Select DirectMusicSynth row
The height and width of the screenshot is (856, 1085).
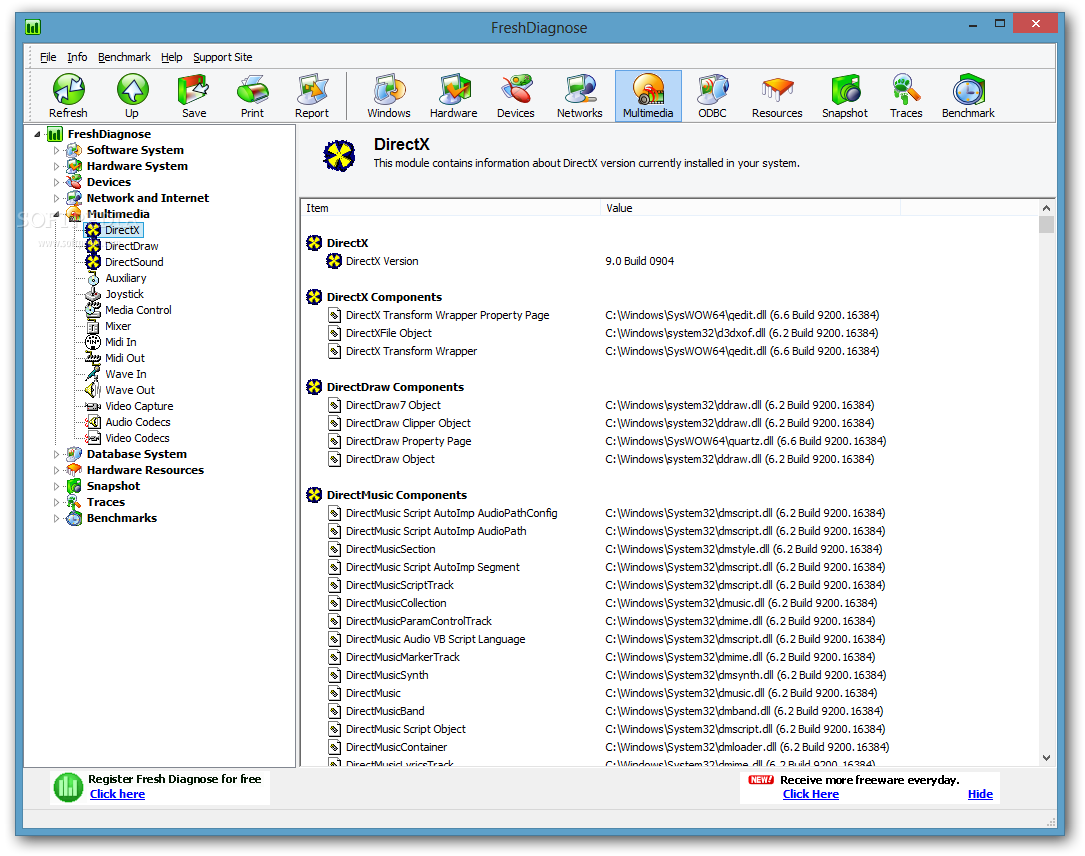670,675
